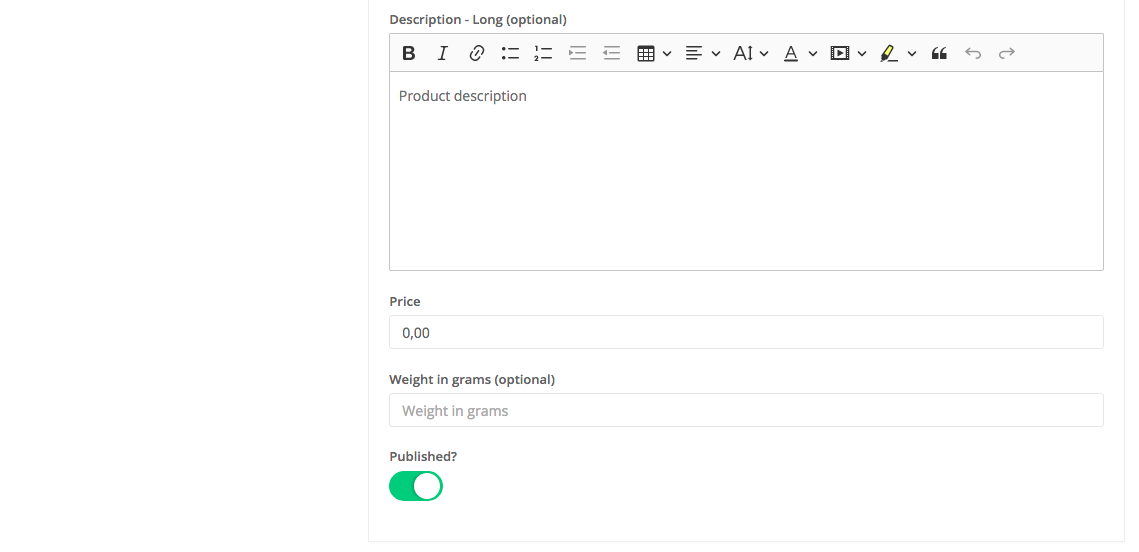This screenshot has height=552, width=1139.
Task: Create a bulleted list
Action: (x=510, y=53)
